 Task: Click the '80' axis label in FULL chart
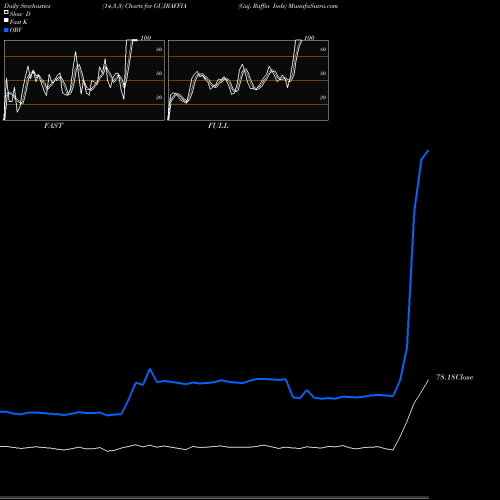click(323, 49)
